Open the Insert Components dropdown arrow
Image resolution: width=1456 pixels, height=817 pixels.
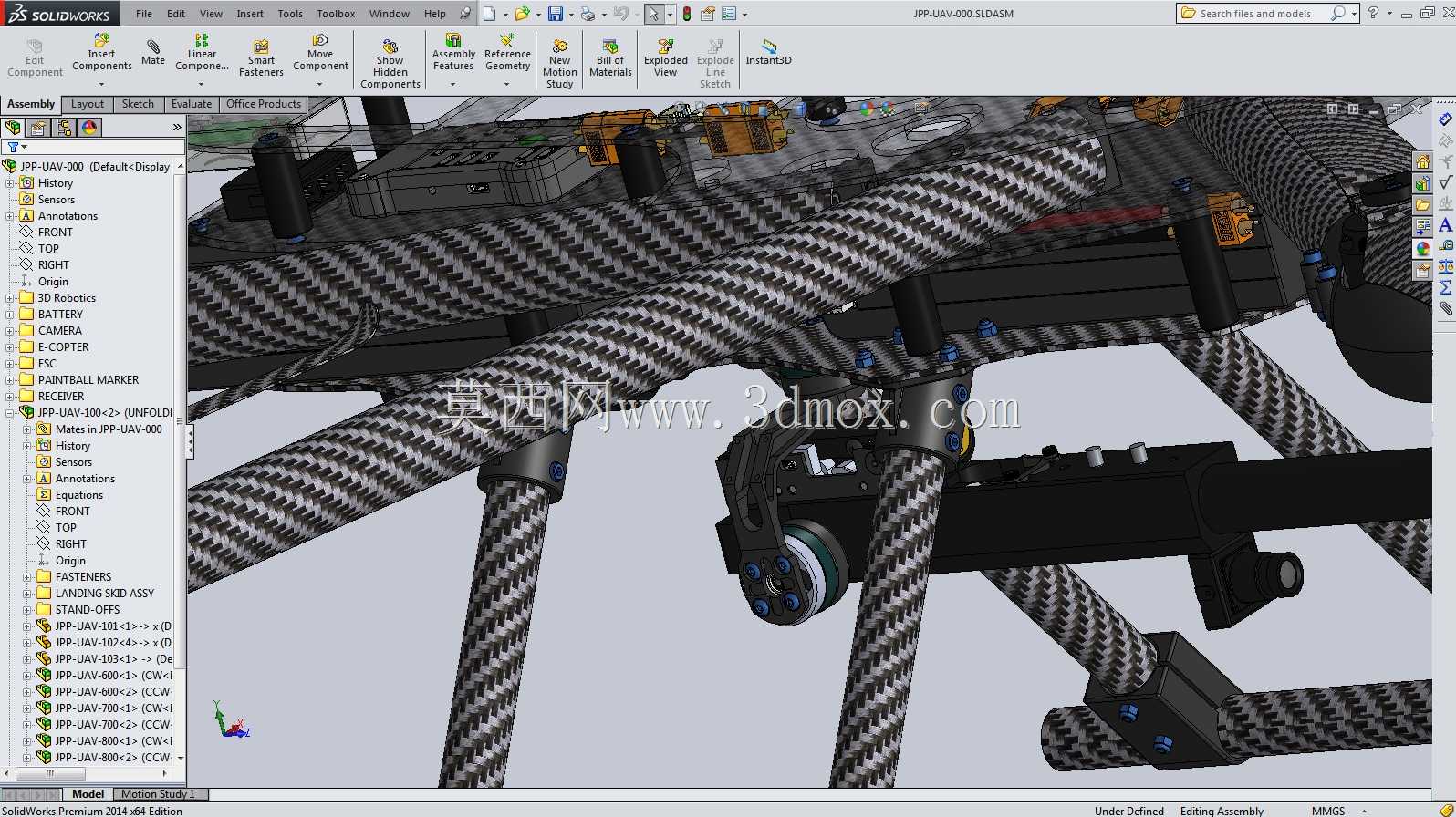click(x=101, y=84)
